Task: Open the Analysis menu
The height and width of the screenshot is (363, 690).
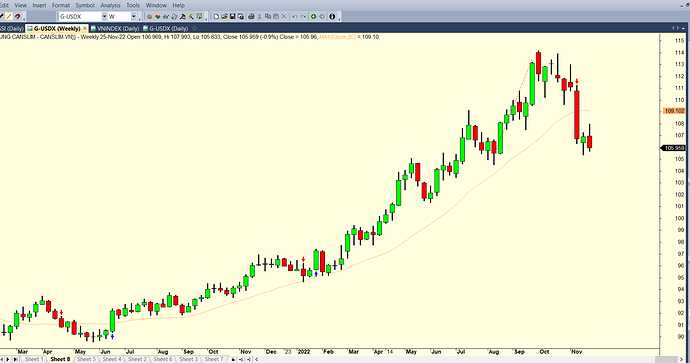Action: point(110,5)
